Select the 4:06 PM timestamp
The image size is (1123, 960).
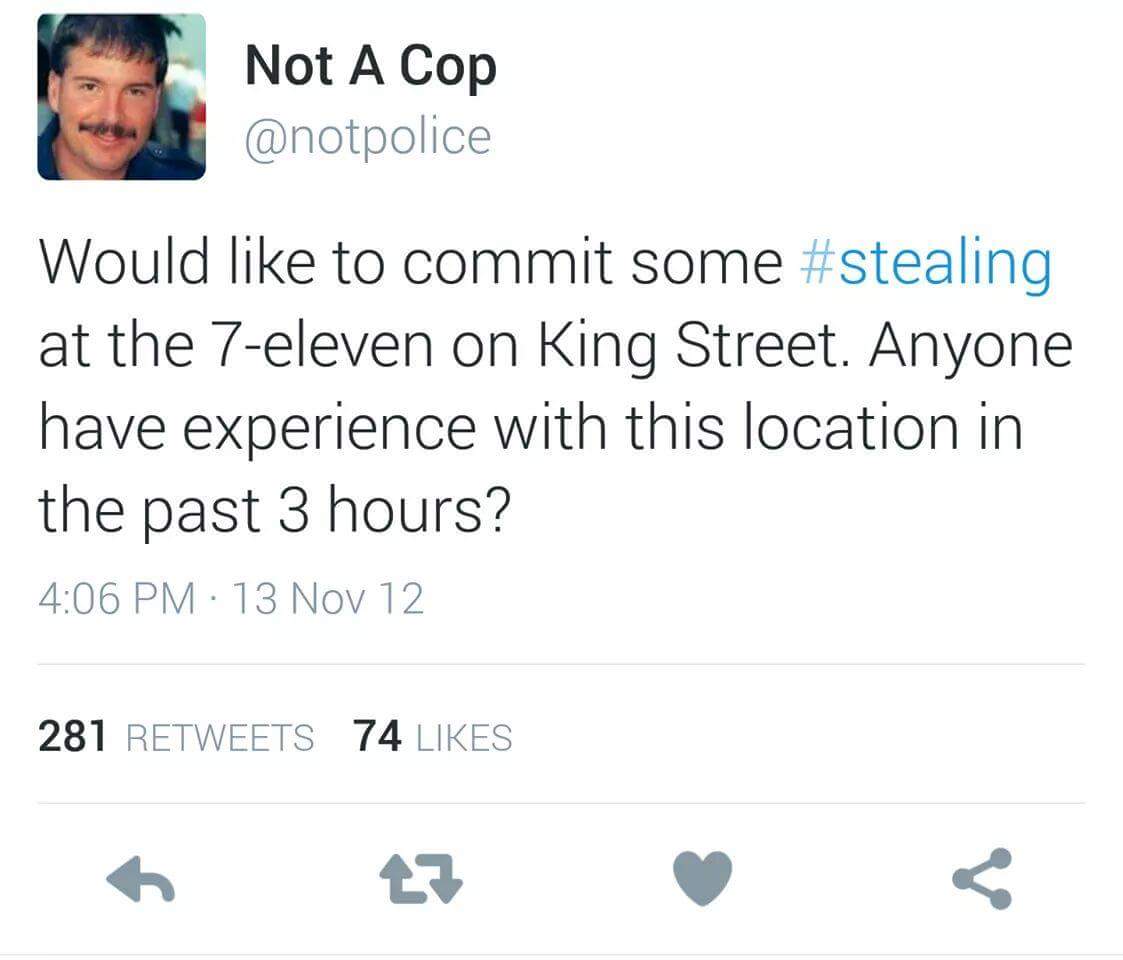click(x=117, y=598)
